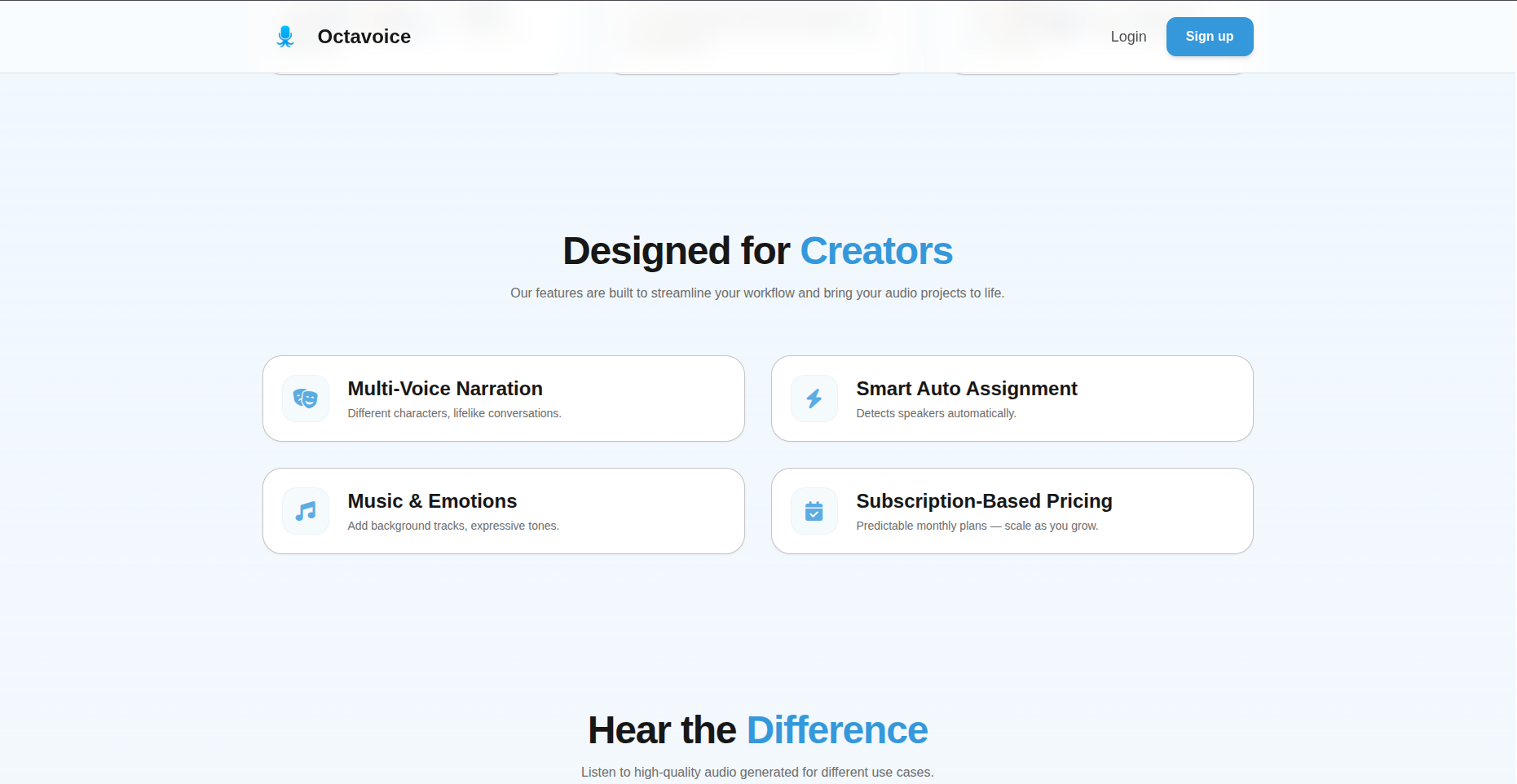Click the Designed for Creators heading

(x=757, y=251)
